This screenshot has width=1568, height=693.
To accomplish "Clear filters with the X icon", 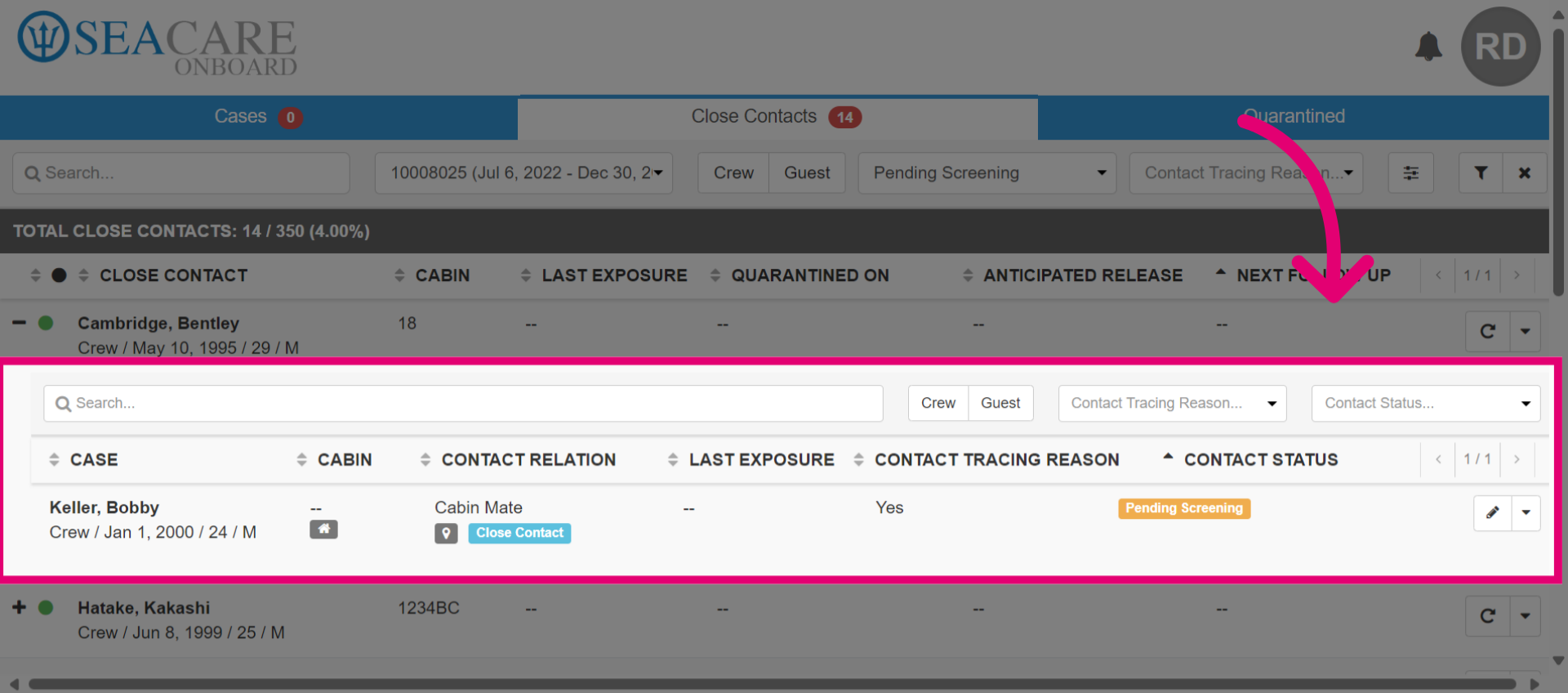I will click(x=1524, y=173).
